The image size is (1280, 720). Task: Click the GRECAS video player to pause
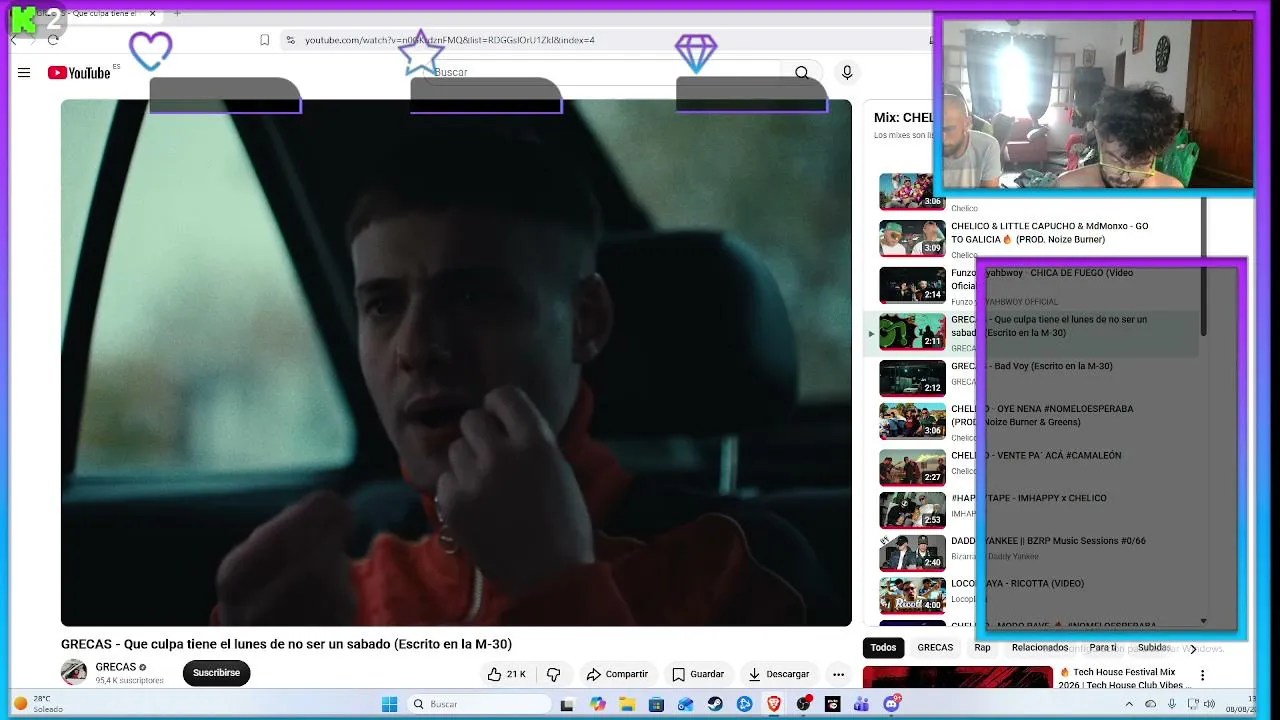pos(456,362)
